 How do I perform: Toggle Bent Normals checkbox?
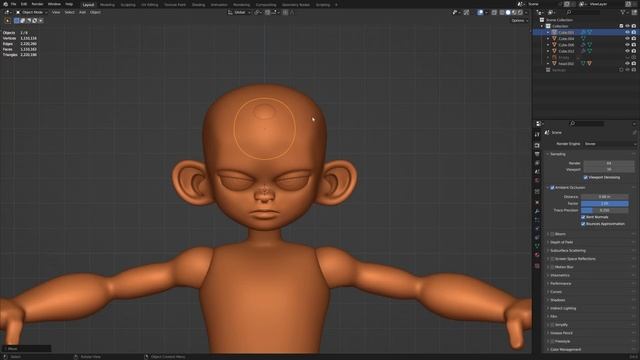coord(583,217)
